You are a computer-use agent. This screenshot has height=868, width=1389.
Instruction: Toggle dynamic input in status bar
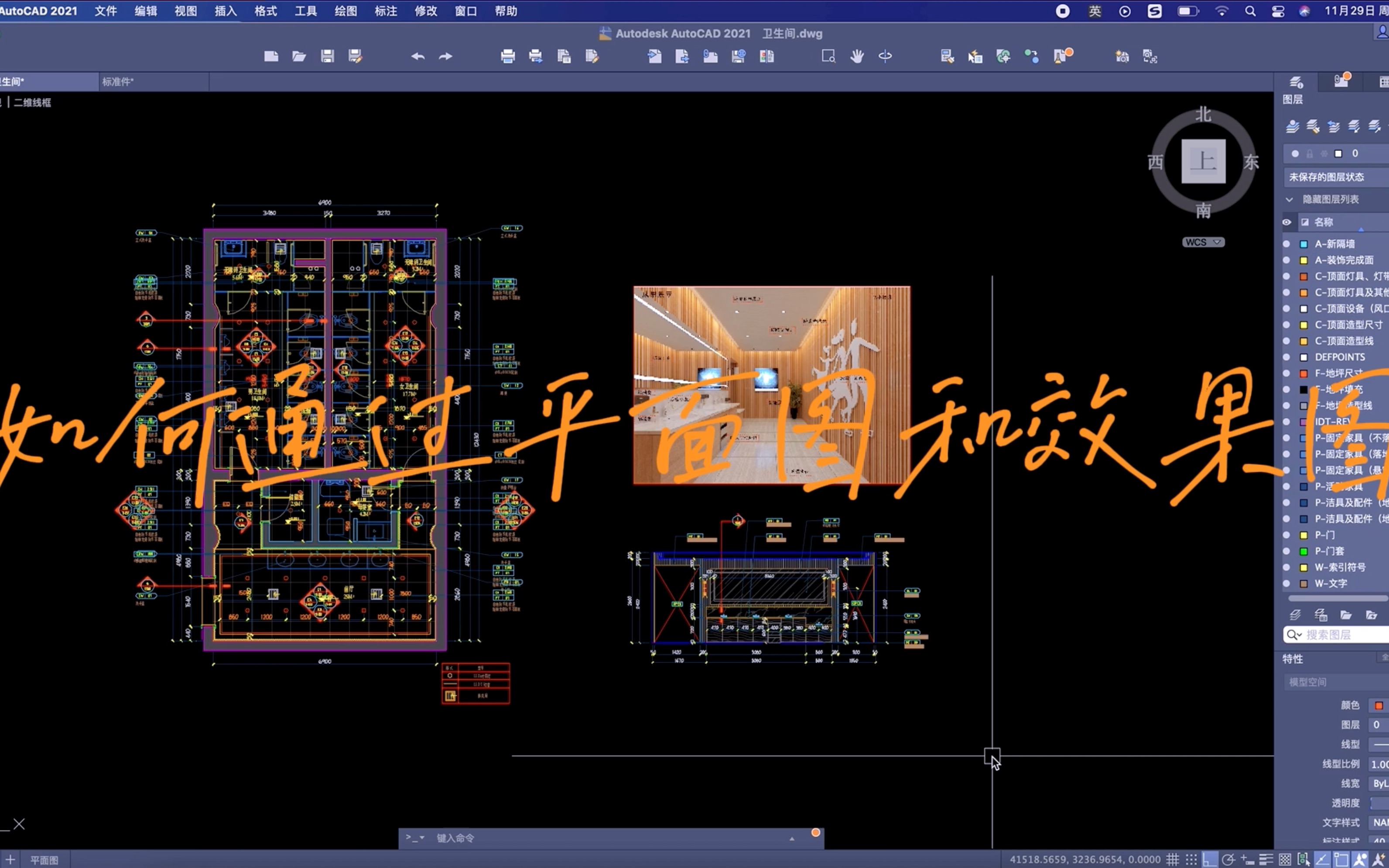pyautogui.click(x=1247, y=859)
